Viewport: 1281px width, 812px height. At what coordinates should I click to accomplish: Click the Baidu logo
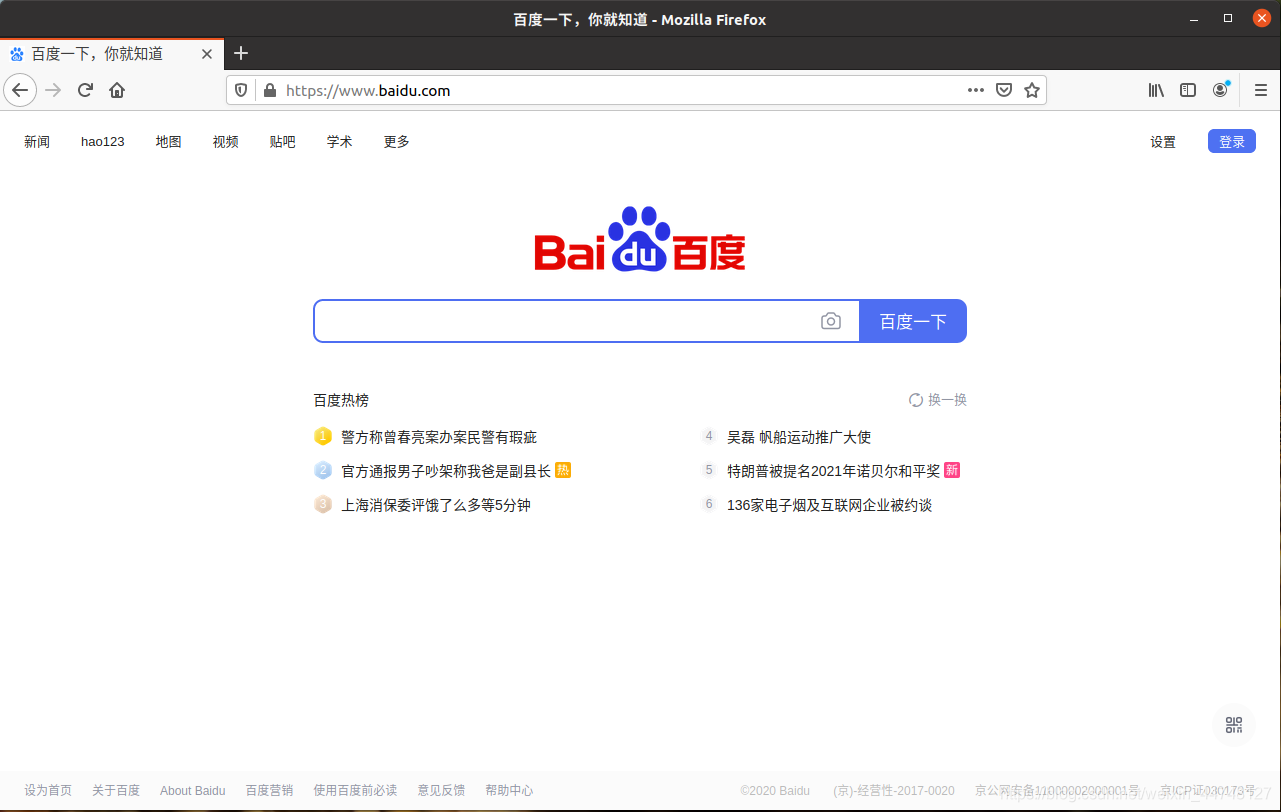(x=640, y=239)
